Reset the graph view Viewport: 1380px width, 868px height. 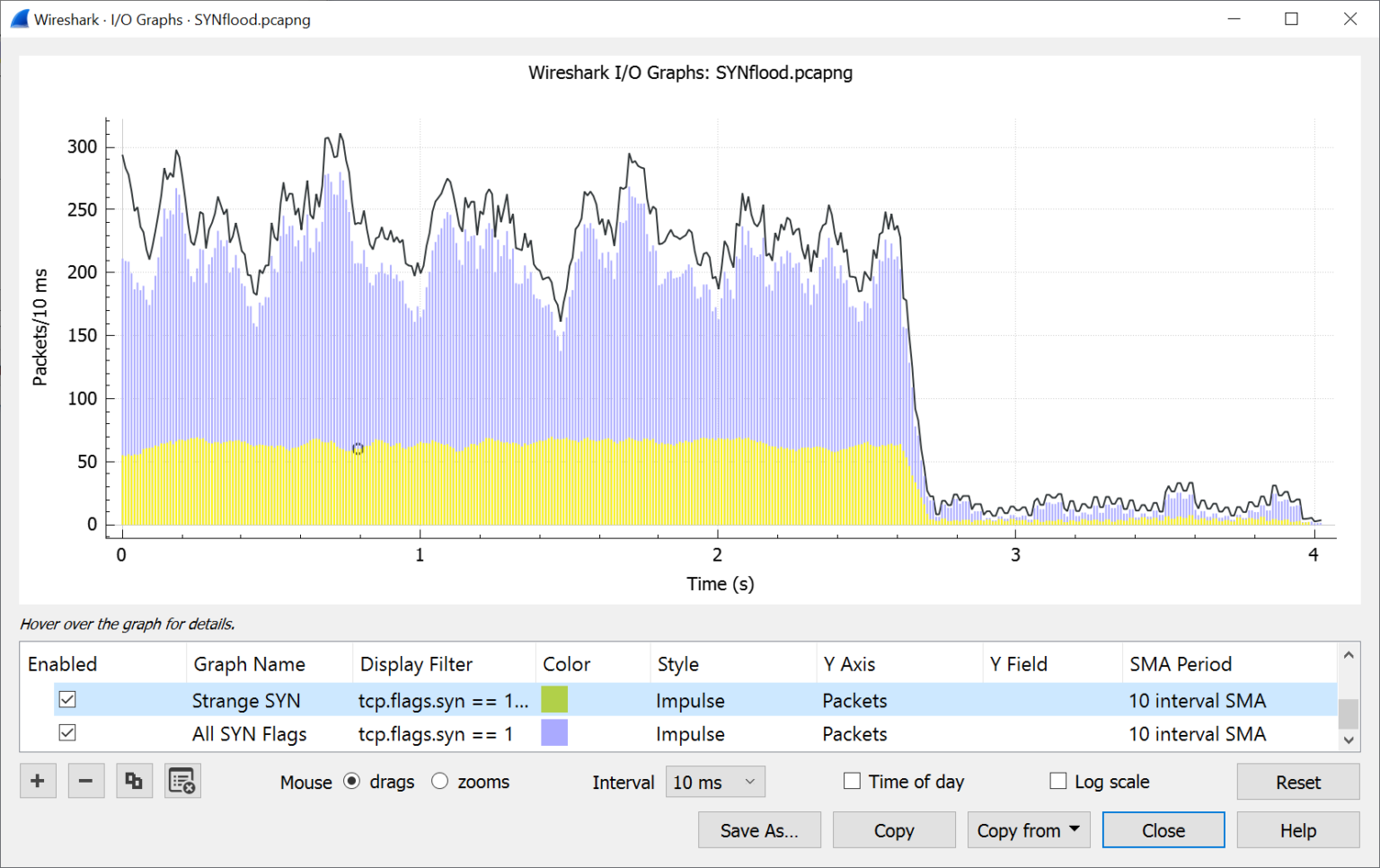[1297, 782]
